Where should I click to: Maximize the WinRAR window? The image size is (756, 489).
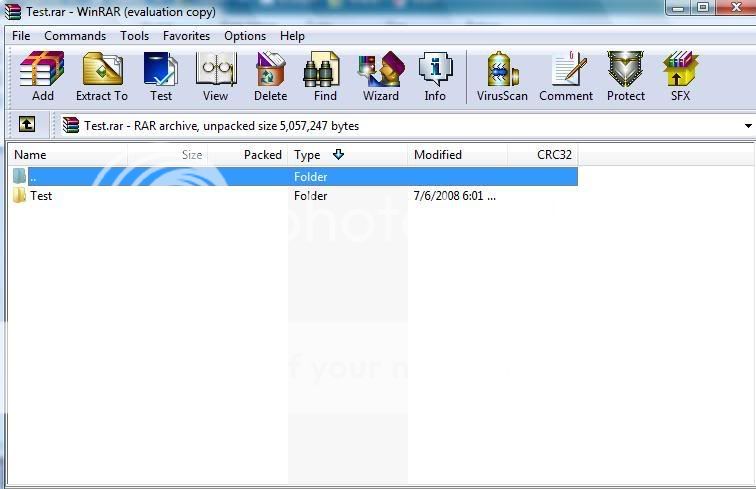pyautogui.click(x=703, y=8)
